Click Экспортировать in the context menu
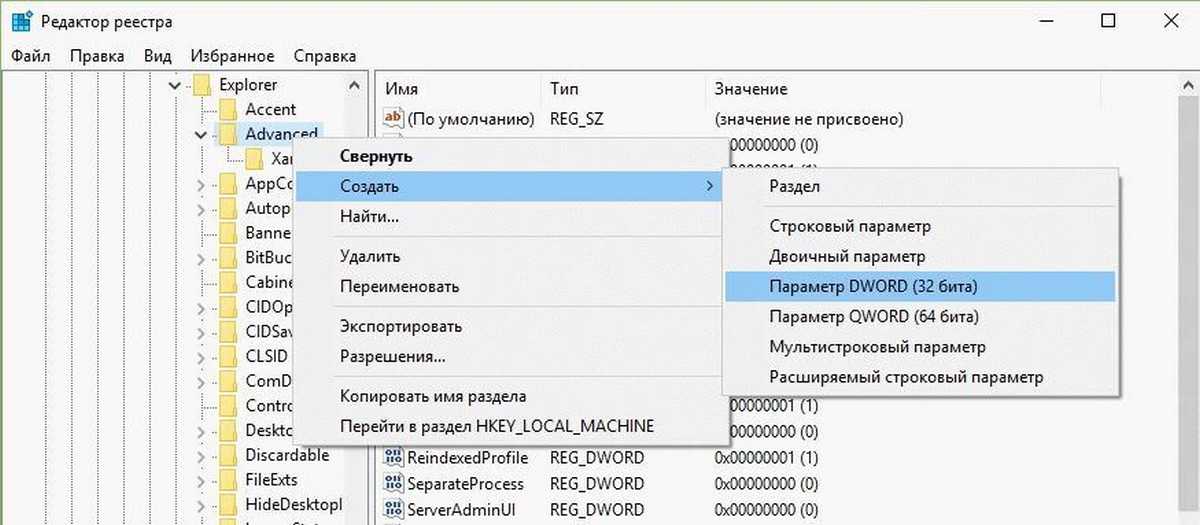Image resolution: width=1200 pixels, height=525 pixels. coord(400,327)
